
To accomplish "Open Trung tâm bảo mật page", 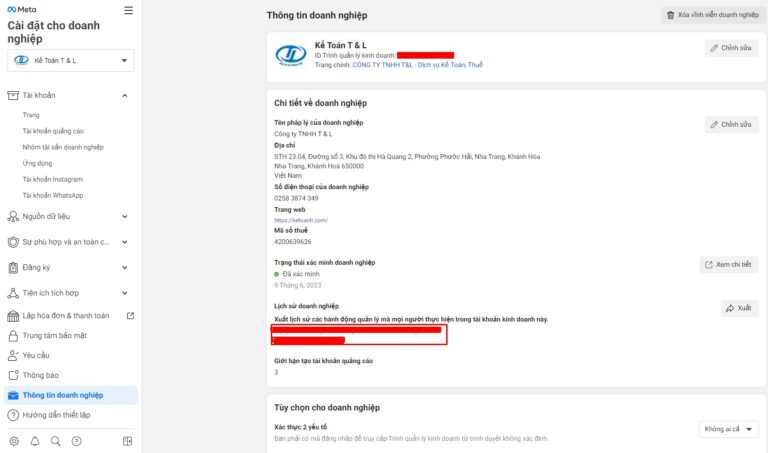I will pyautogui.click(x=56, y=336).
